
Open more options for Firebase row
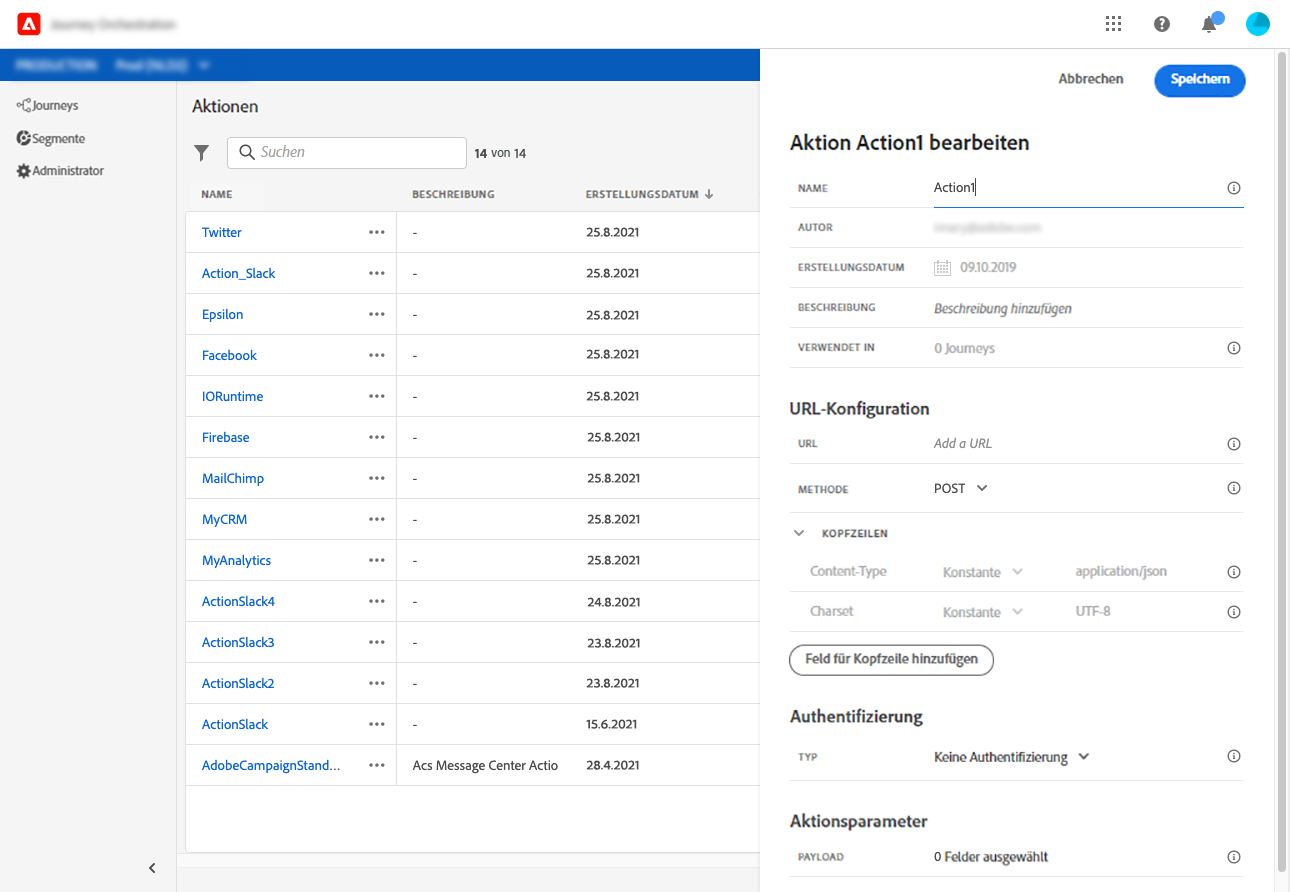[x=377, y=437]
